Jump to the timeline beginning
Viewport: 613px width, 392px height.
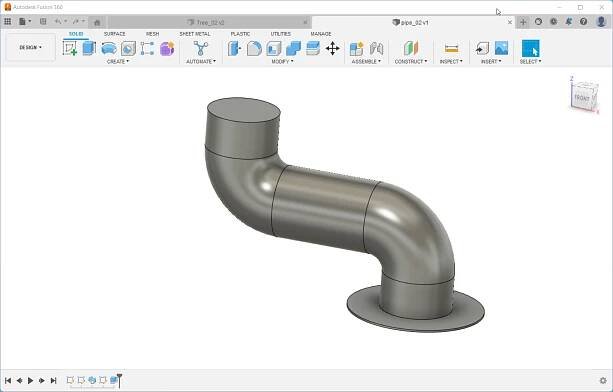click(x=8, y=380)
